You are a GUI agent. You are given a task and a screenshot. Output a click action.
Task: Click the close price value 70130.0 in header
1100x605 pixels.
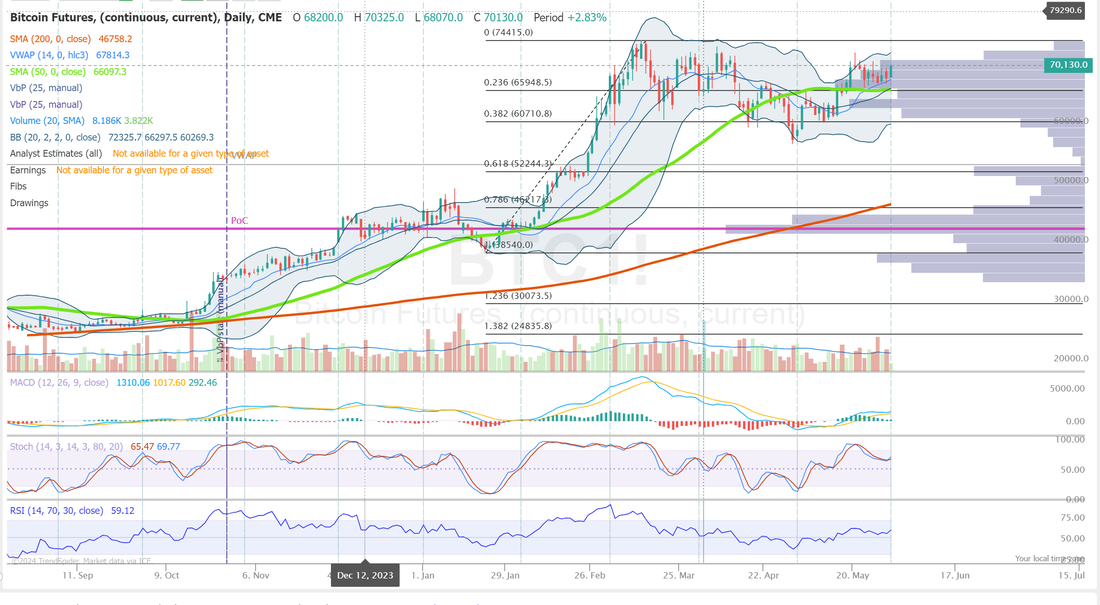point(503,17)
